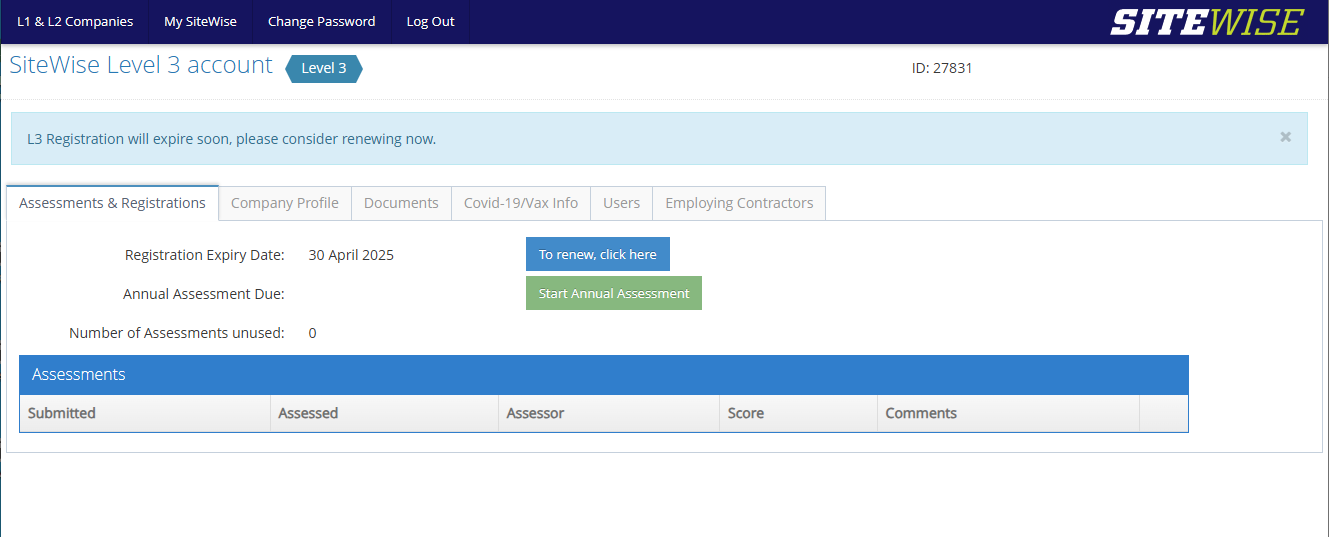Click the ID: 27831 text
The width and height of the screenshot is (1329, 537).
coord(942,68)
